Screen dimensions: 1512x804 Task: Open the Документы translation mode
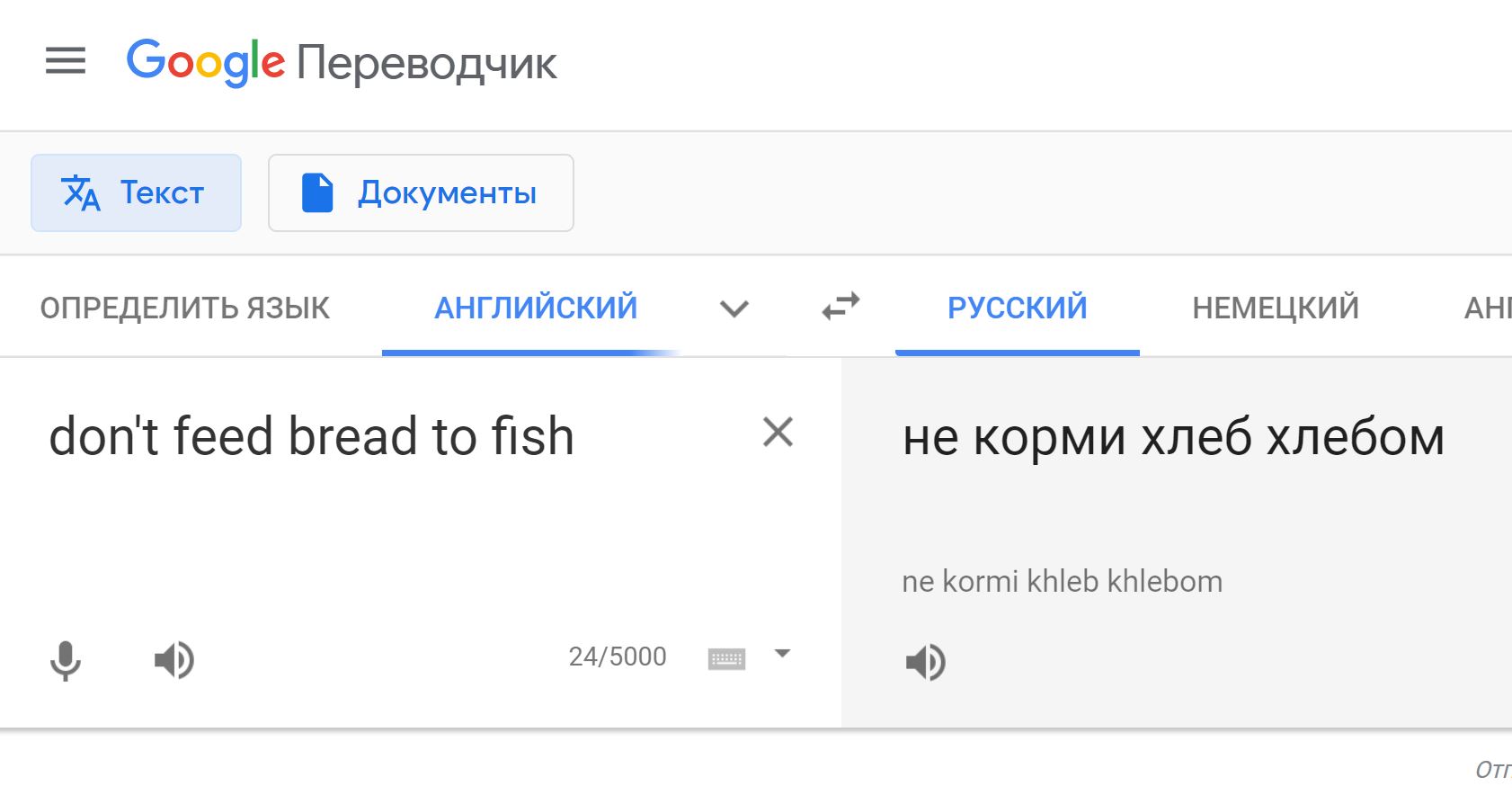[x=421, y=193]
